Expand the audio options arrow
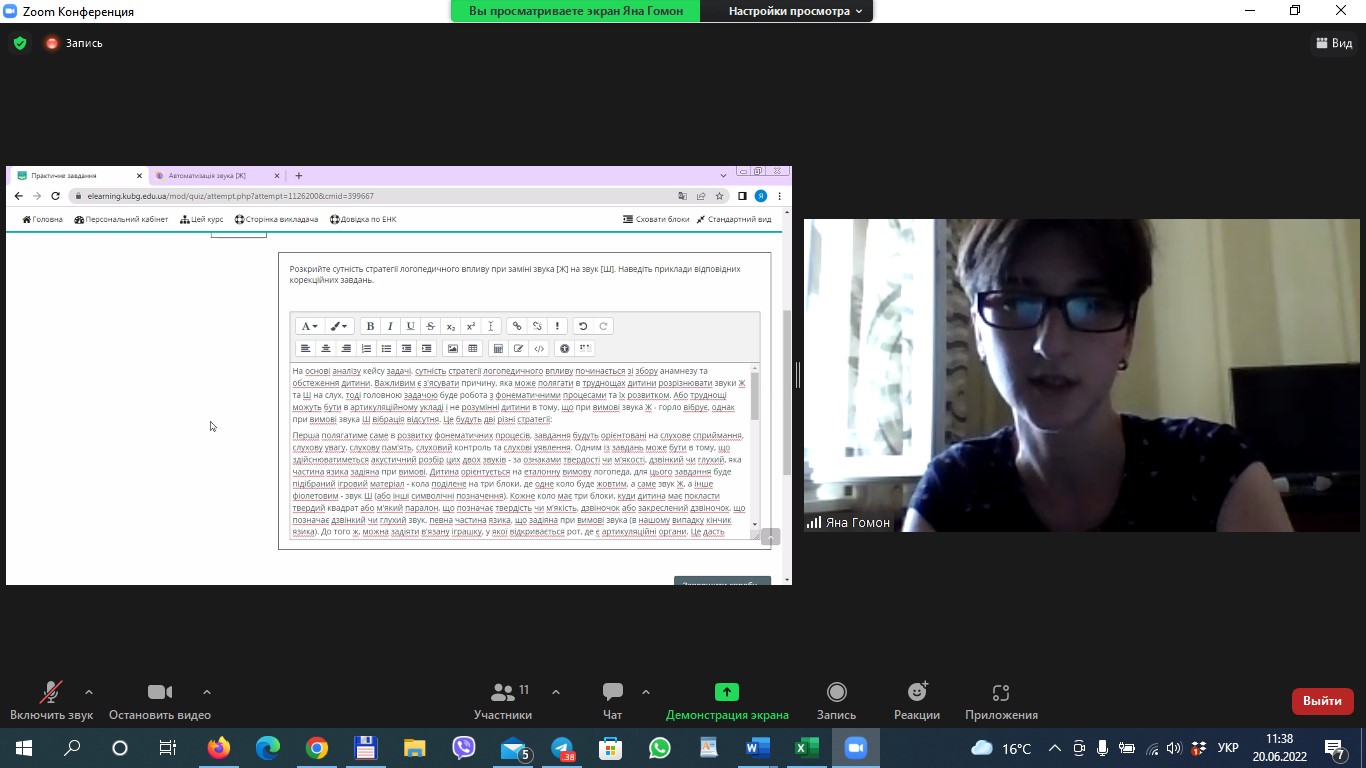This screenshot has height=768, width=1366. coord(89,692)
